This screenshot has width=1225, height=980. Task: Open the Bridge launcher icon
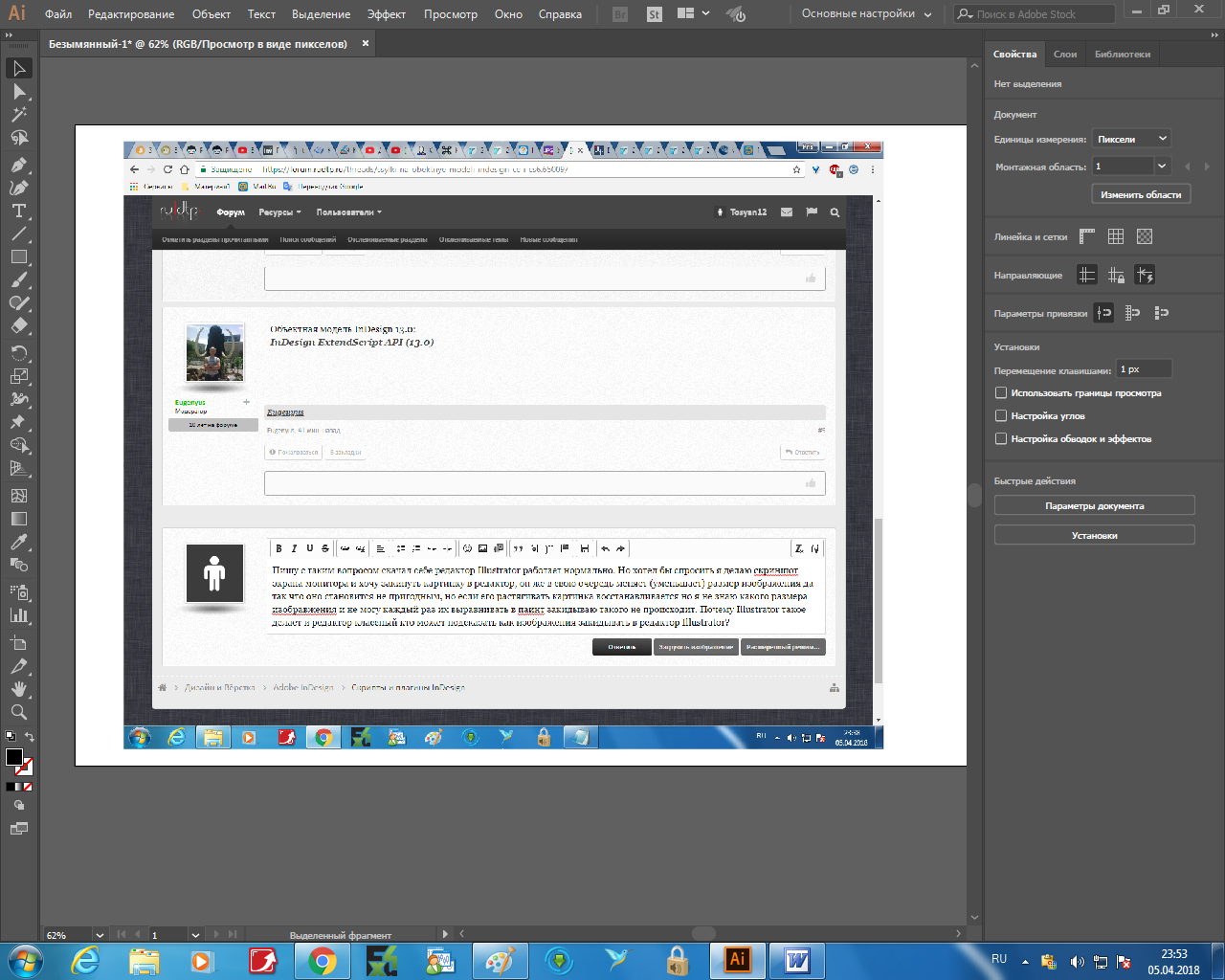pyautogui.click(x=620, y=14)
